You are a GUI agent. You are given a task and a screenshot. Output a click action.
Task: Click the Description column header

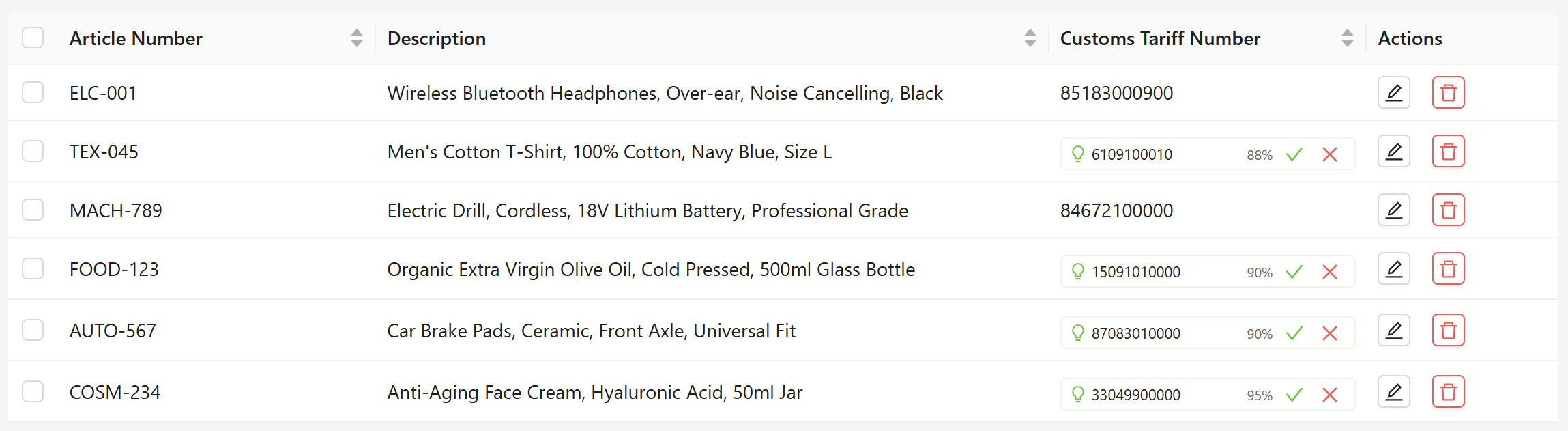(437, 38)
